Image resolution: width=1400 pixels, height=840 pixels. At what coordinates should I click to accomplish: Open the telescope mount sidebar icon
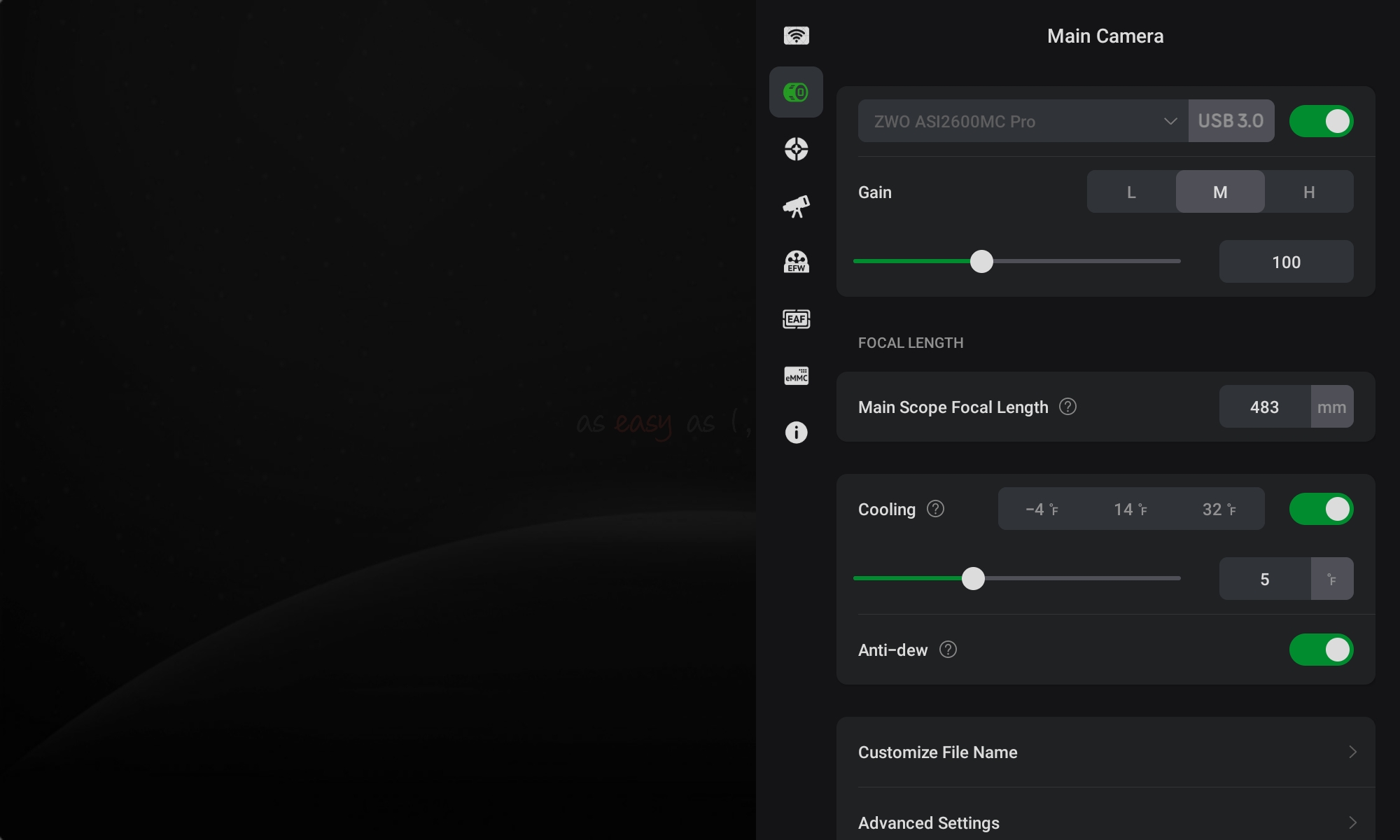tap(796, 206)
